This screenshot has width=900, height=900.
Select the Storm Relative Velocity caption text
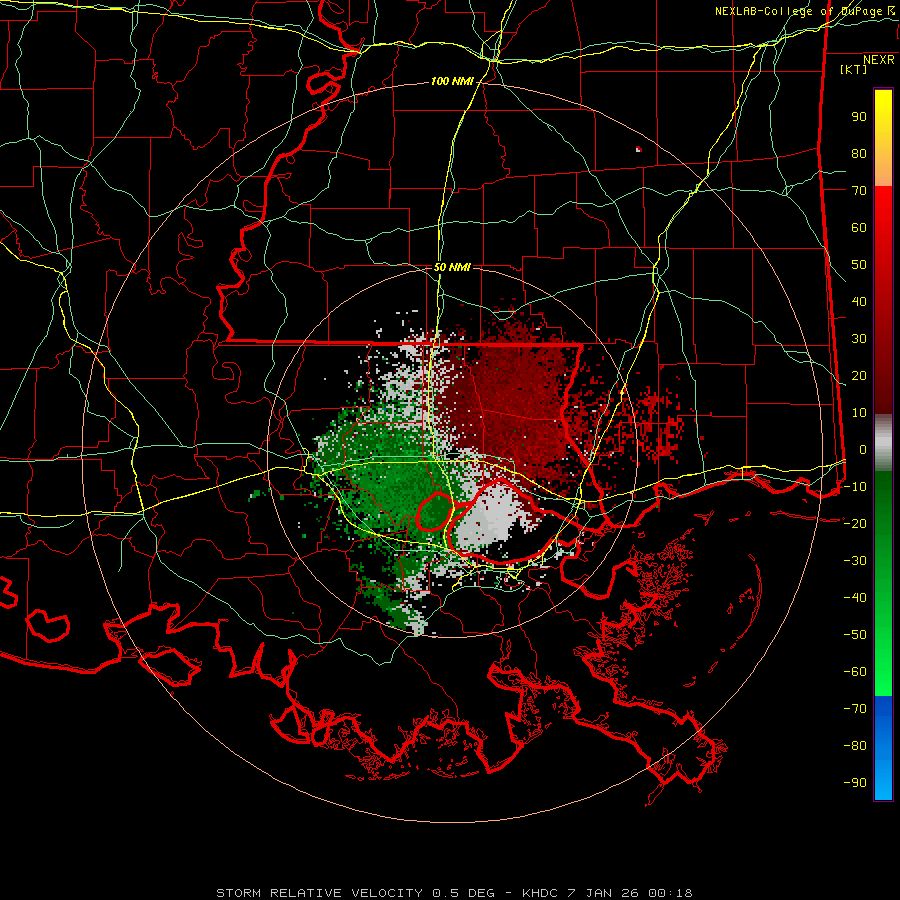(455, 893)
